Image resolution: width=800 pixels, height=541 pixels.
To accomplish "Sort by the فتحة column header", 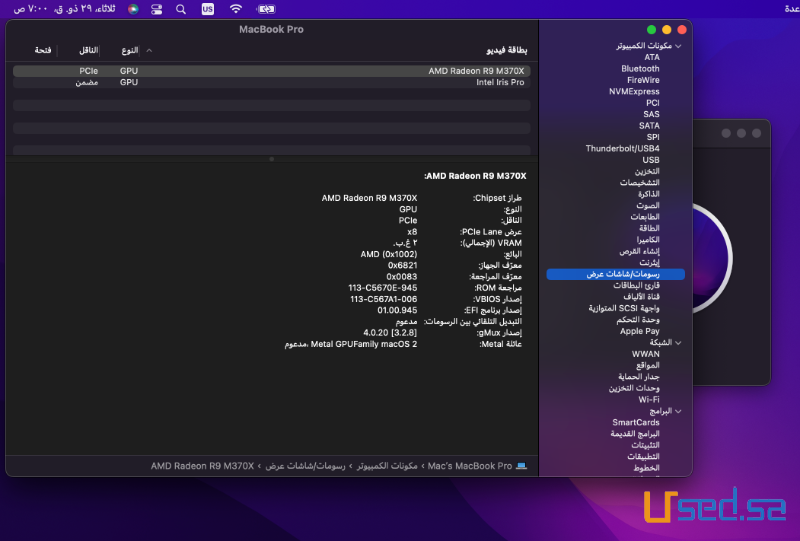I will pos(43,50).
